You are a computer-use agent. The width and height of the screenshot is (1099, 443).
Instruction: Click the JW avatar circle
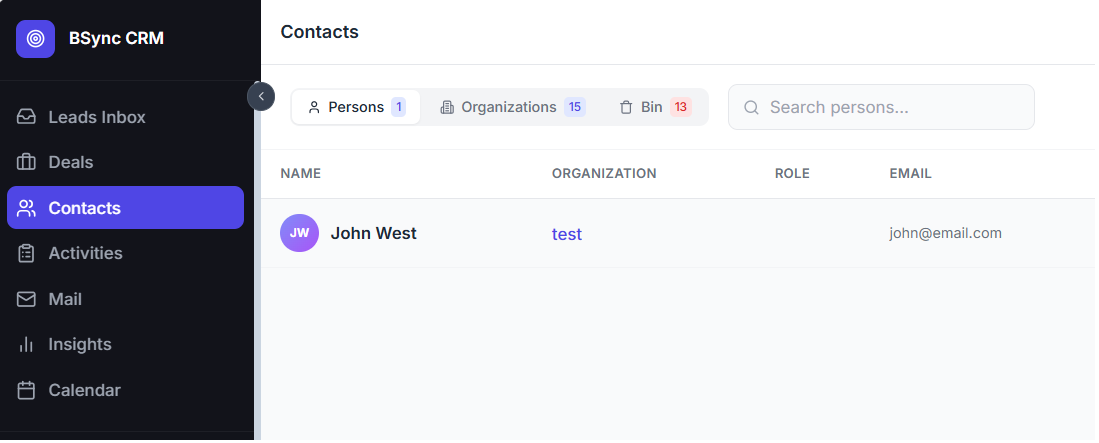tap(299, 233)
